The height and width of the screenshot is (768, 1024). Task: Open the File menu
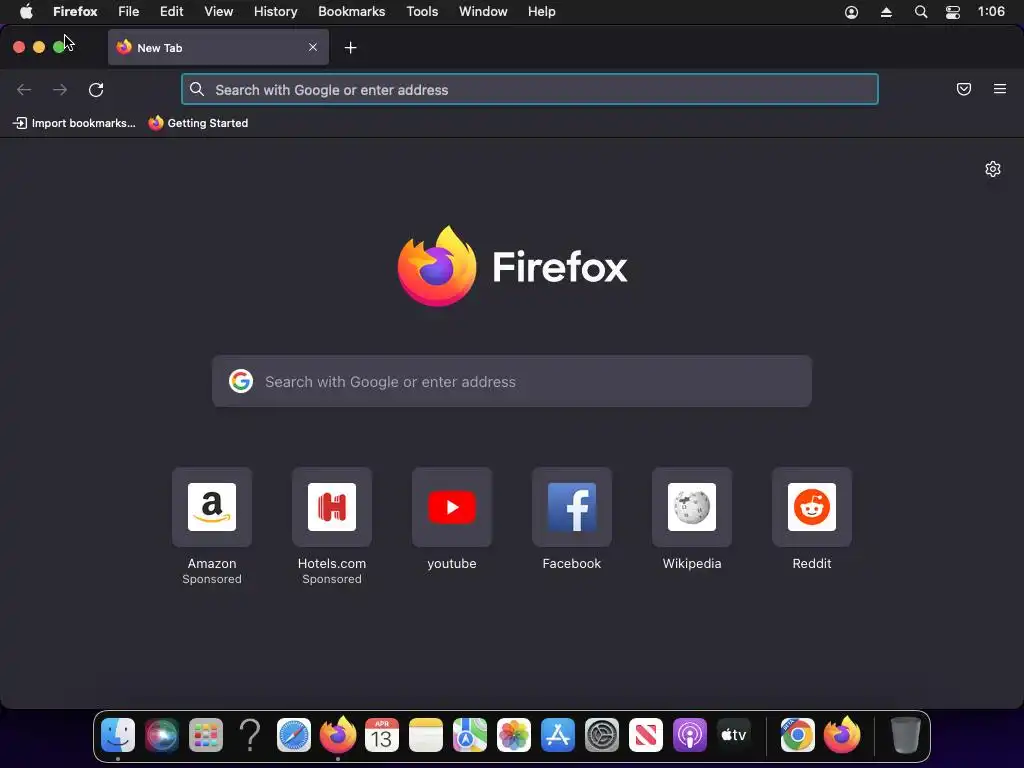129,12
